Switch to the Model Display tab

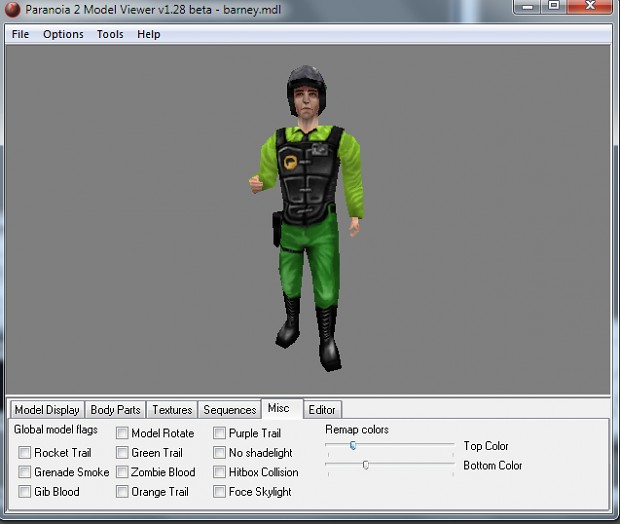click(47, 410)
